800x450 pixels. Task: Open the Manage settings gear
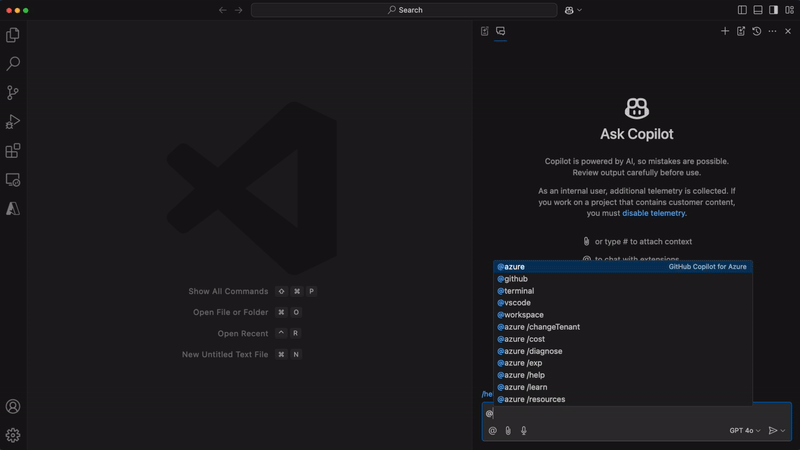[x=13, y=435]
